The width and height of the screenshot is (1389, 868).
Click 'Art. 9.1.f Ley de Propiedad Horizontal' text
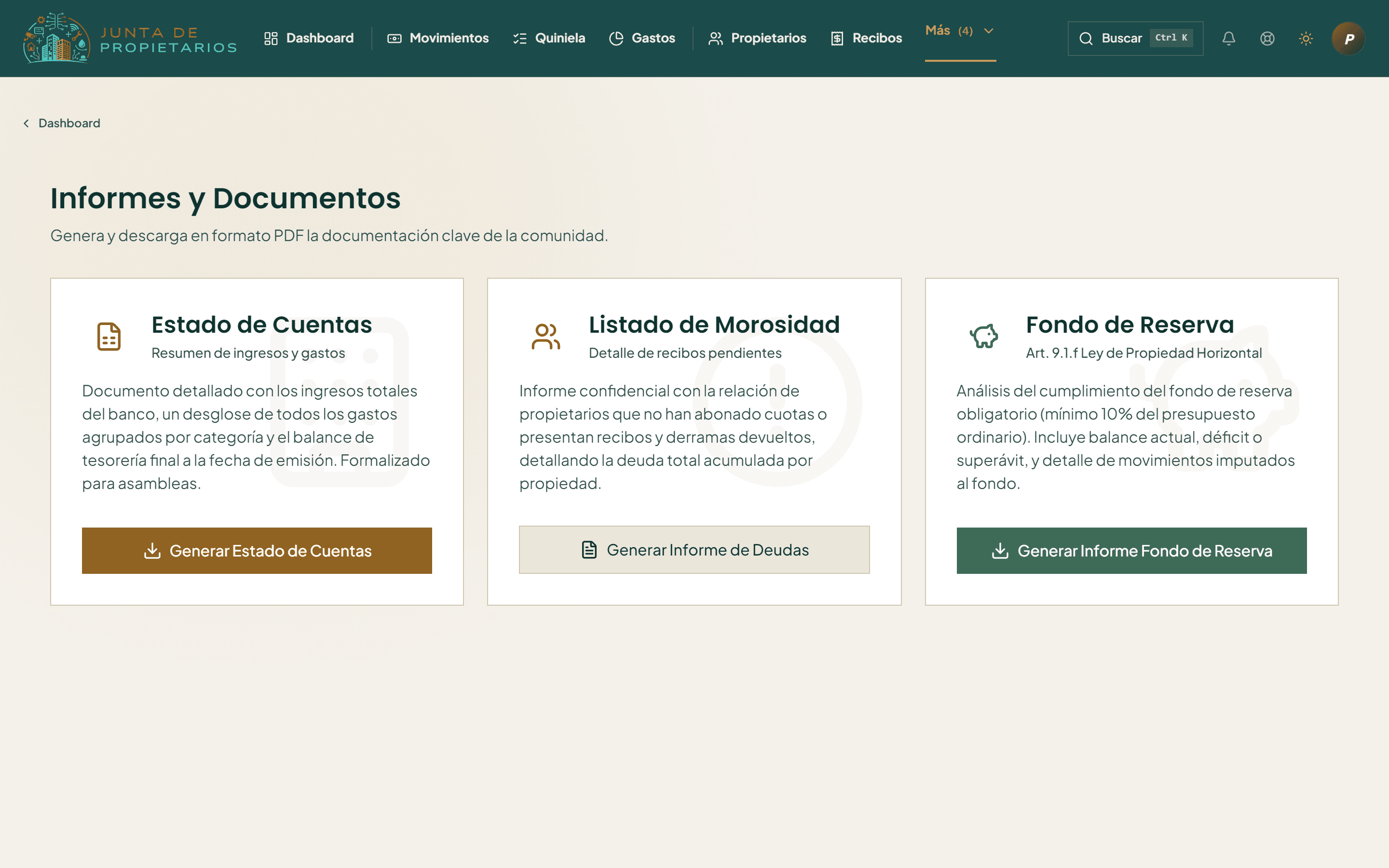(1144, 353)
